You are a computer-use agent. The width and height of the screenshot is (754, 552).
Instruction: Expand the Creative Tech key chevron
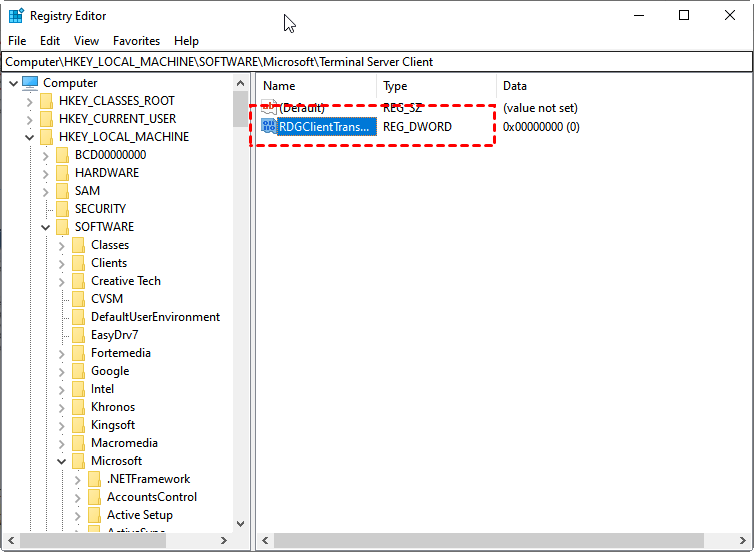pyautogui.click(x=62, y=281)
